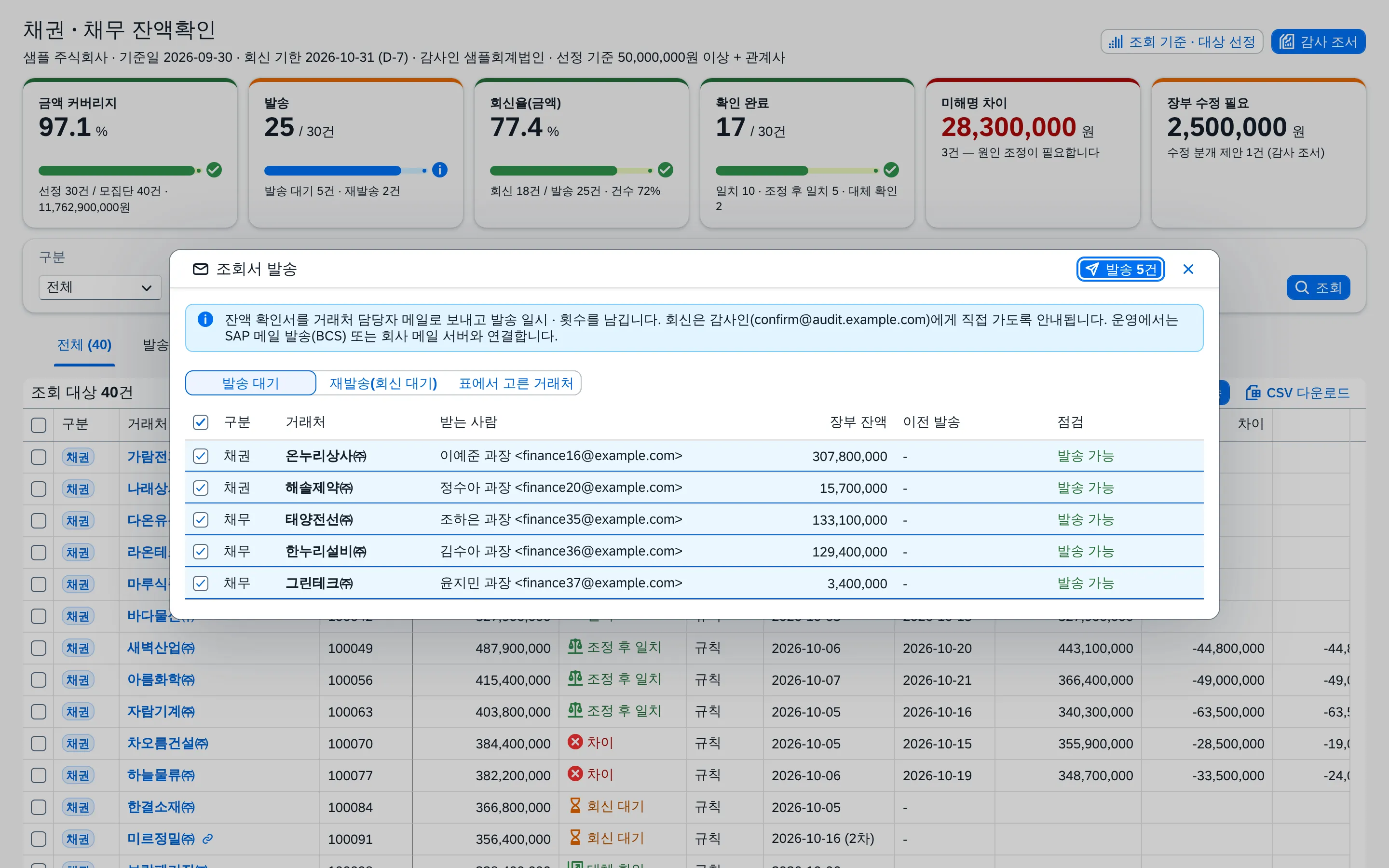Open 조회 기준 · 대상 선정 button
The height and width of the screenshot is (868, 1389).
[x=1182, y=41]
